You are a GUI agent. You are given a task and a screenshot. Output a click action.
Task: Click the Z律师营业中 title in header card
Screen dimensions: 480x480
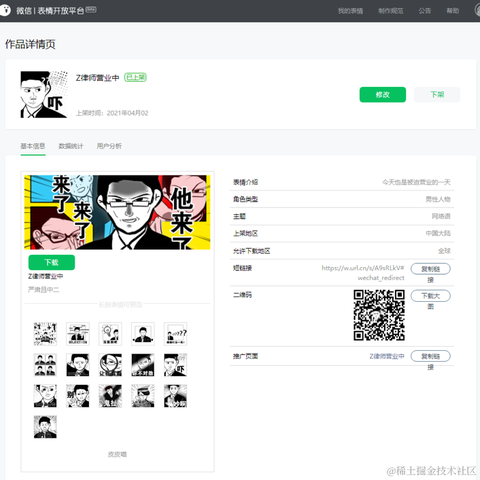(97, 78)
